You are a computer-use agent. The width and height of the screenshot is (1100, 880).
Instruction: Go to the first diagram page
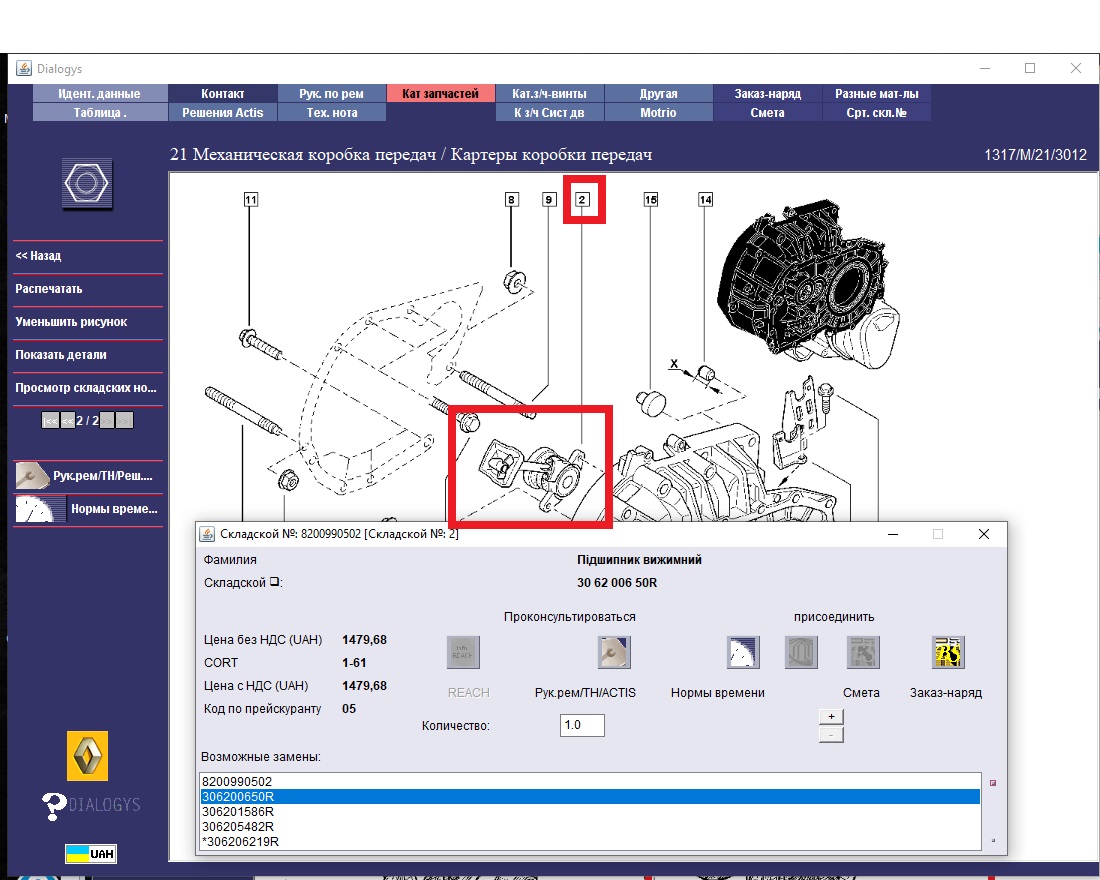(x=50, y=420)
